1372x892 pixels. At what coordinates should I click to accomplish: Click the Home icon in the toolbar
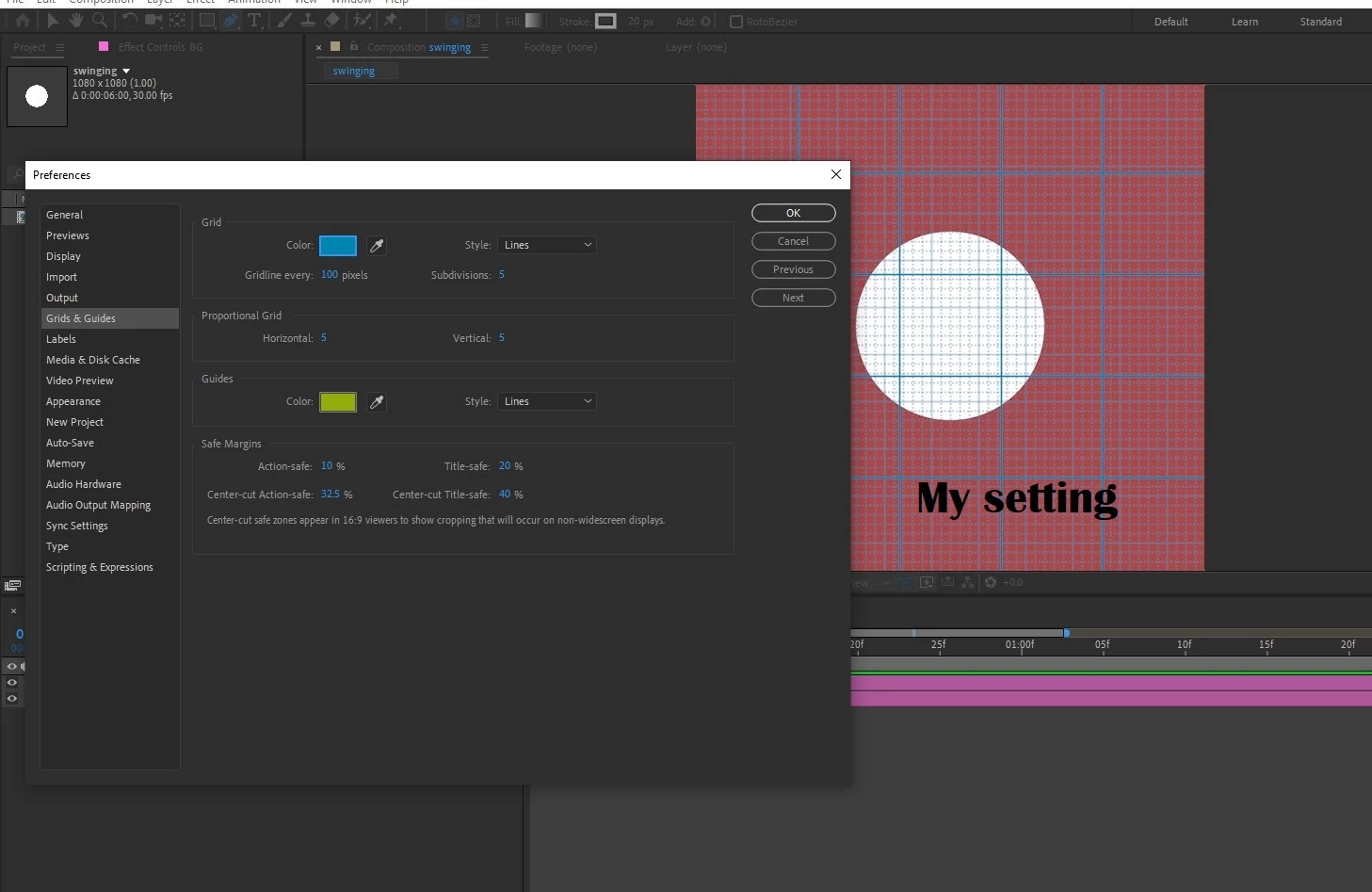pyautogui.click(x=23, y=21)
